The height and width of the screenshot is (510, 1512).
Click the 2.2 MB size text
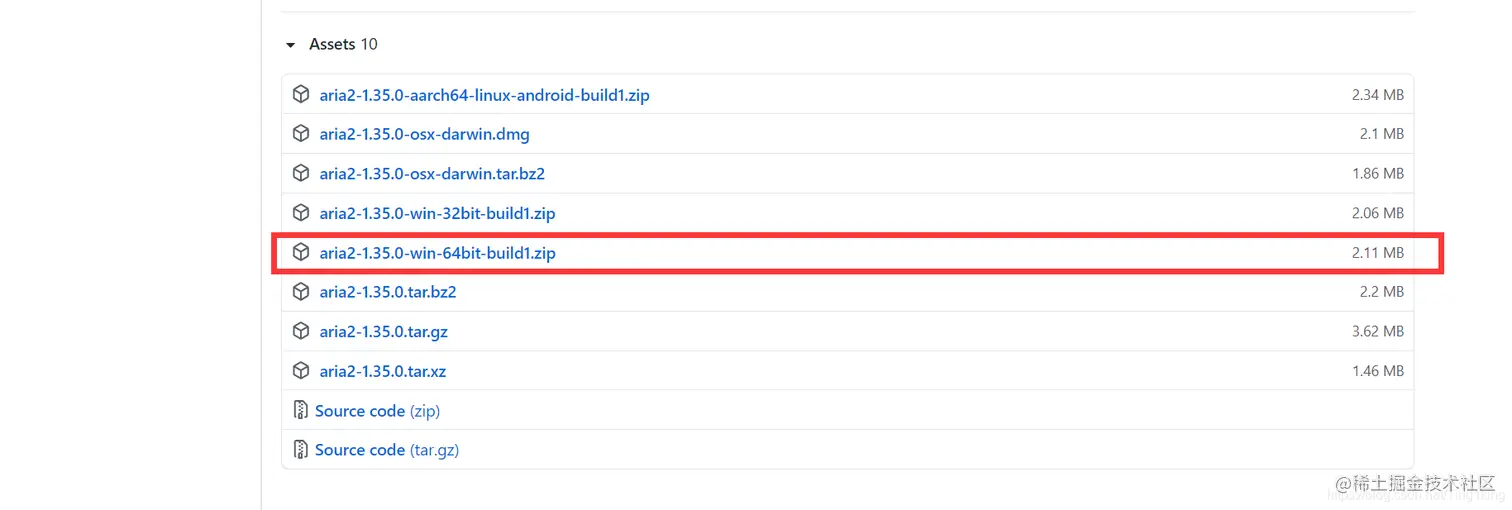[x=1382, y=292]
